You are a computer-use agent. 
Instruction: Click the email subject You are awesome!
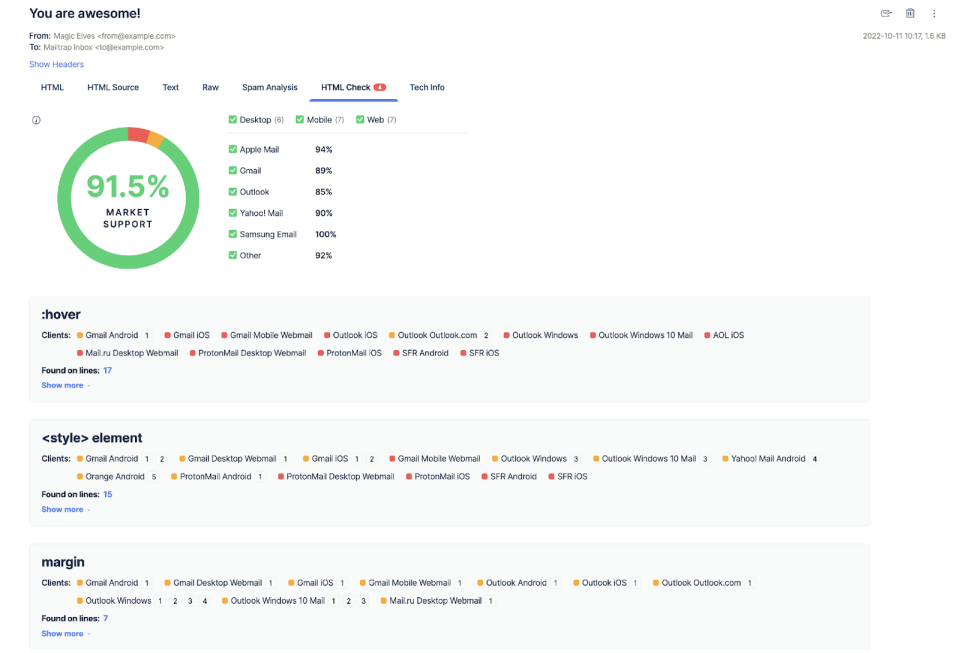[x=84, y=13]
